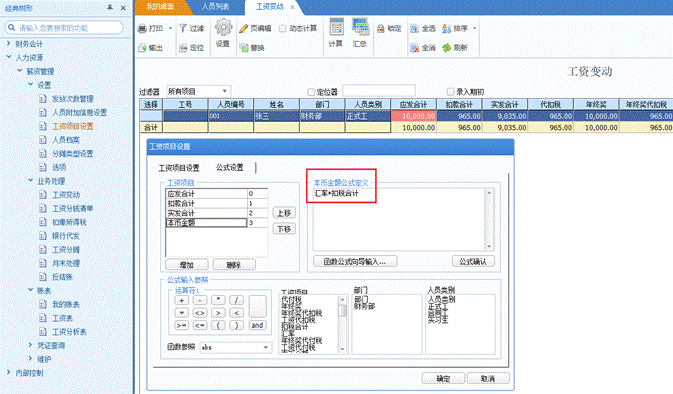Toggle the 定位器 checkbox
The image size is (673, 394).
click(311, 92)
